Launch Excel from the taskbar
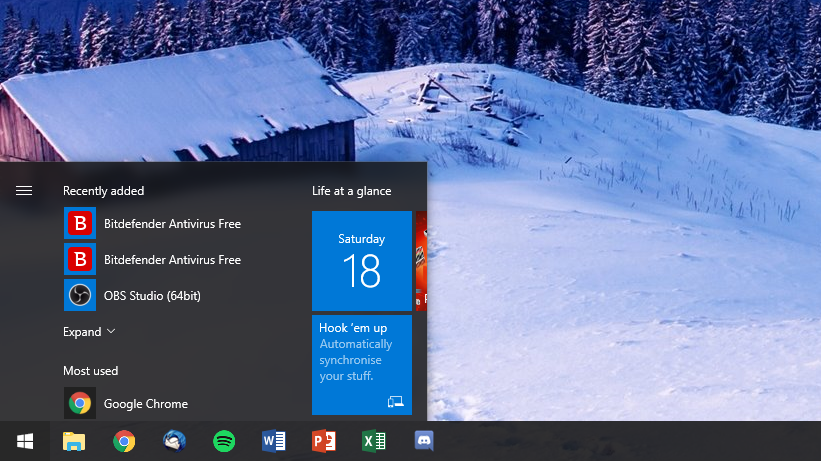Screen dimensions: 821x461 click(x=373, y=441)
